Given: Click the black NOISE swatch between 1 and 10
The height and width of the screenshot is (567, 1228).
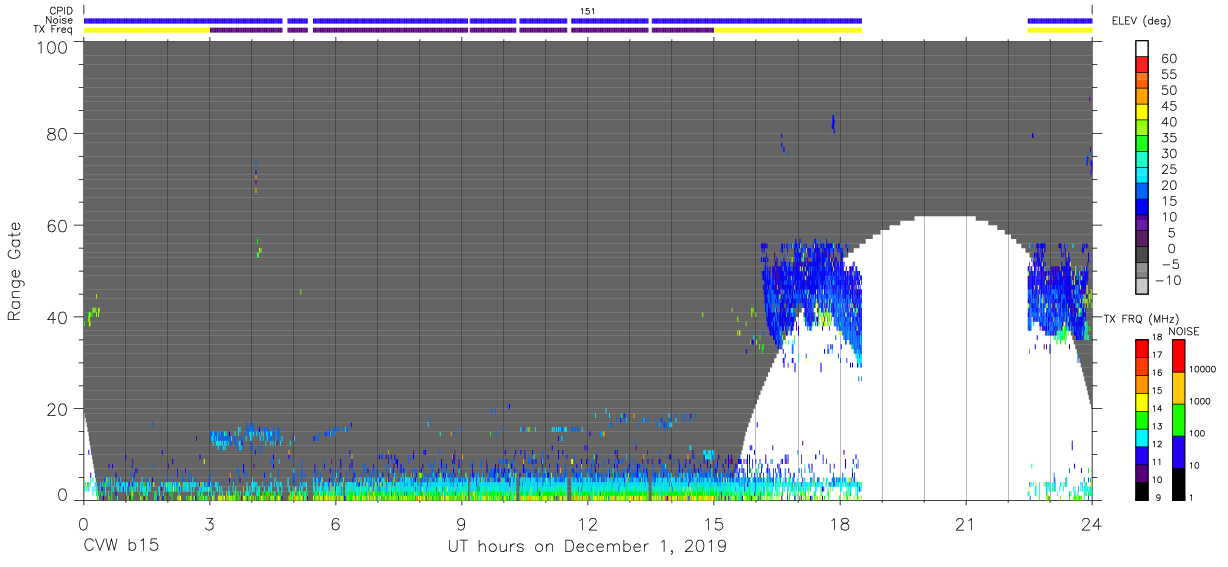Looking at the screenshot, I should pos(1178,484).
